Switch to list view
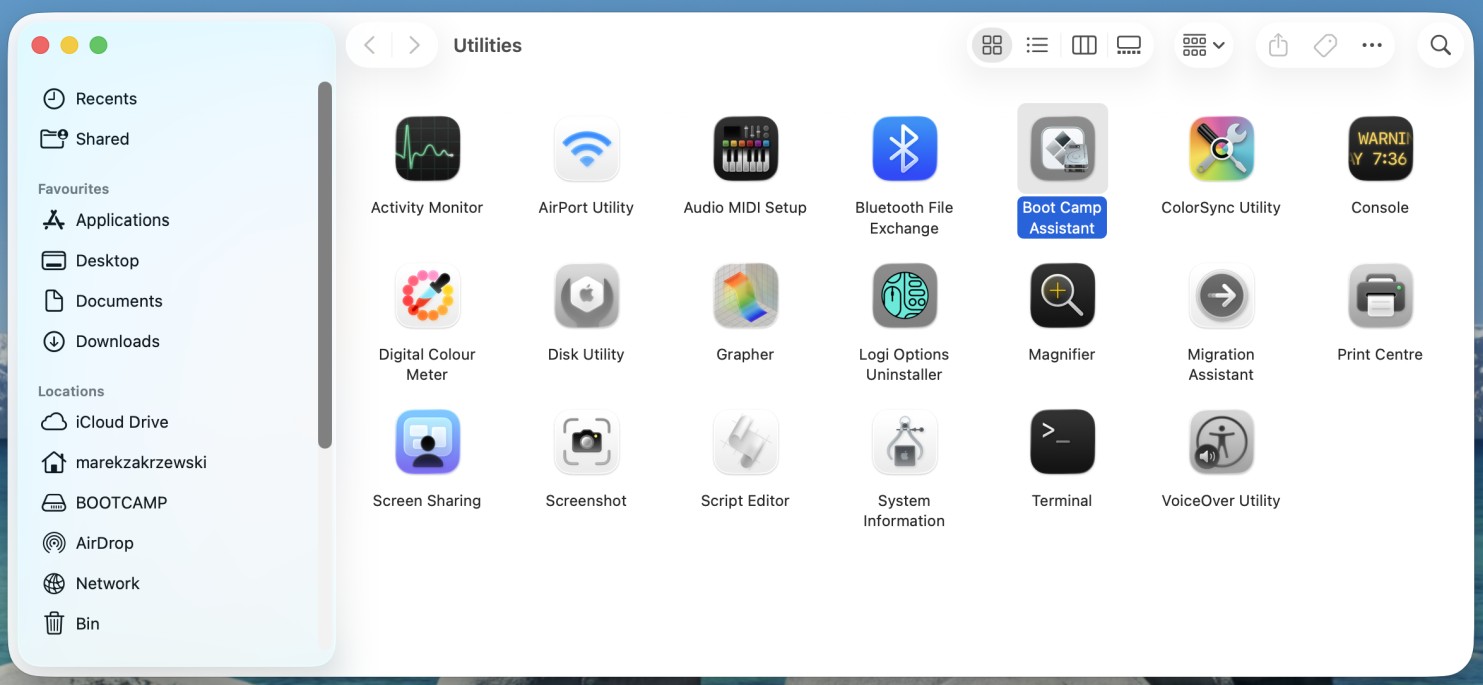This screenshot has width=1483, height=685. 1037,44
